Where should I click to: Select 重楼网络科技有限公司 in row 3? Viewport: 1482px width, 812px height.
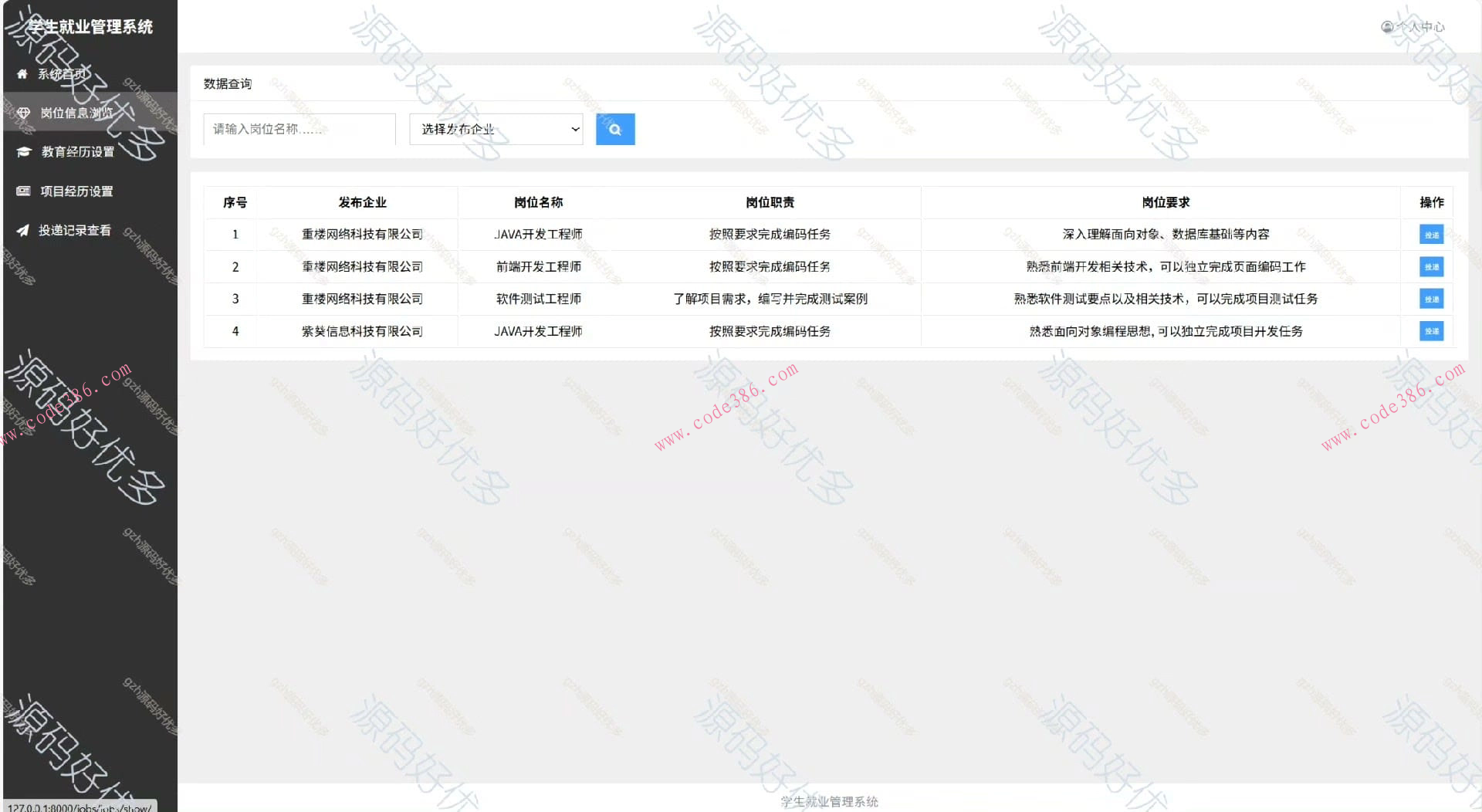click(362, 299)
